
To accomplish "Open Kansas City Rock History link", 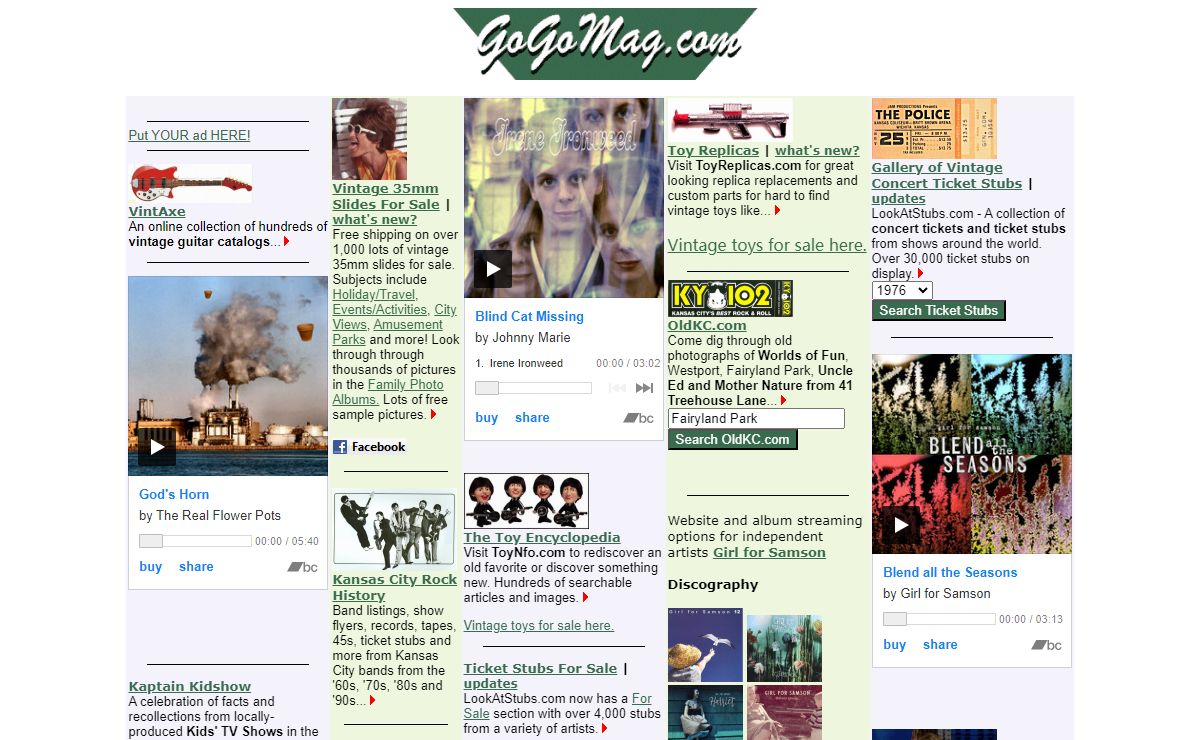I will [394, 587].
